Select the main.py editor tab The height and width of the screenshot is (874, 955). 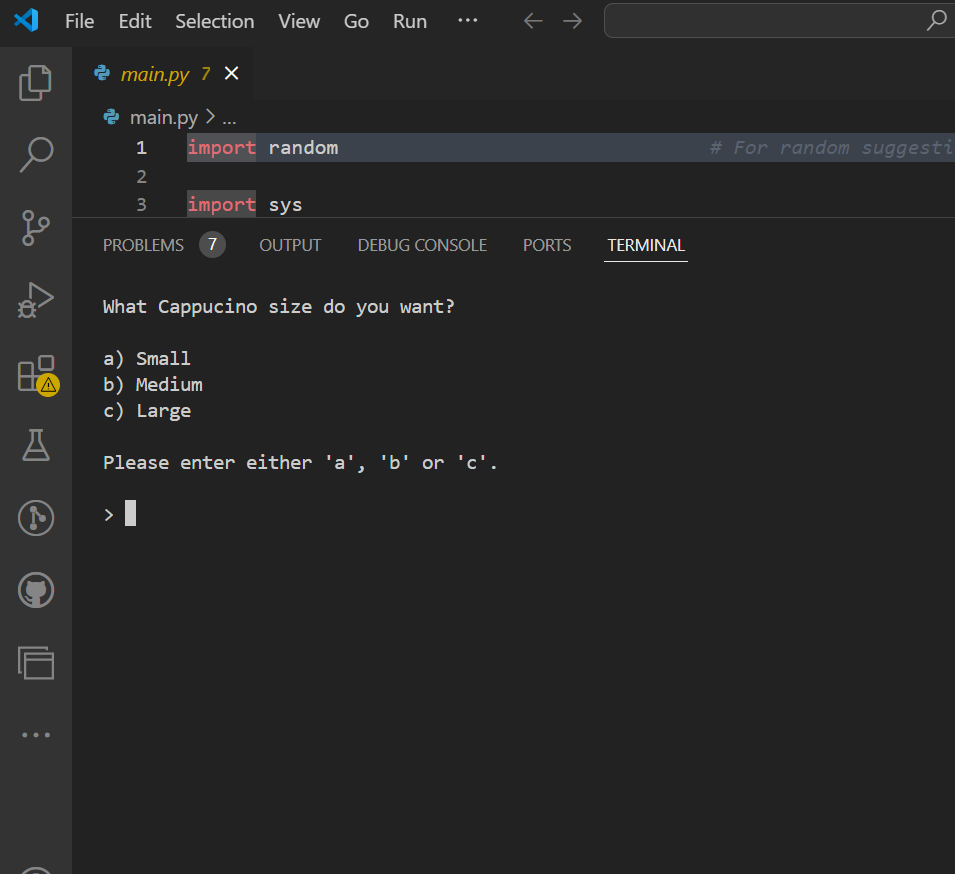tap(162, 74)
